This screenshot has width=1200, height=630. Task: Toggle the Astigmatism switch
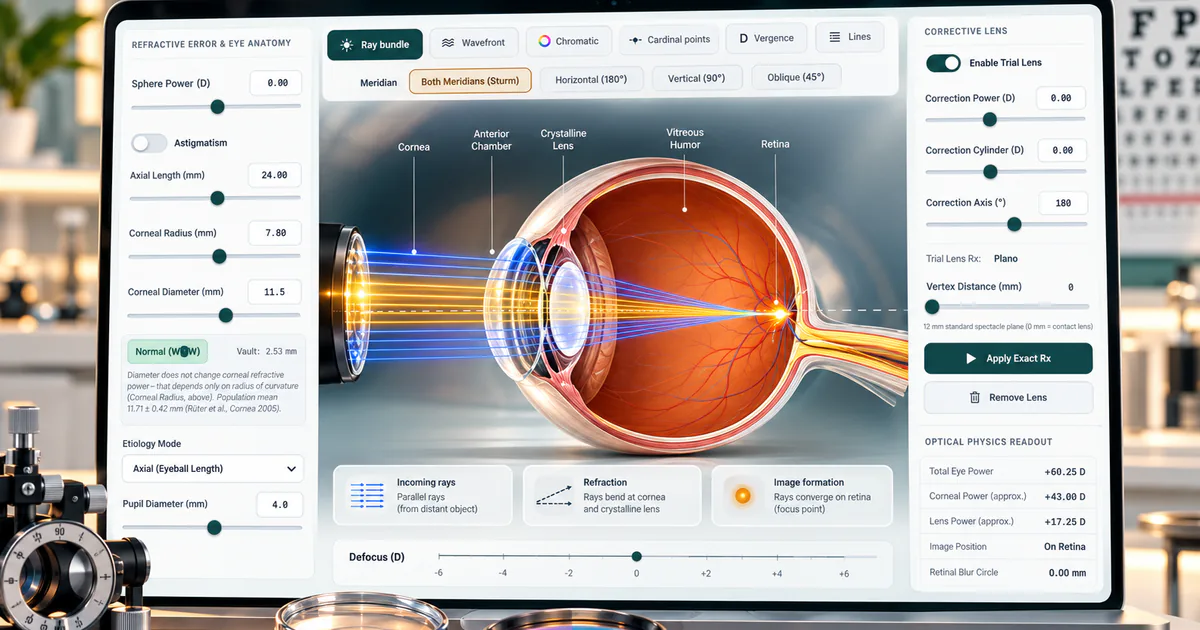pyautogui.click(x=149, y=143)
